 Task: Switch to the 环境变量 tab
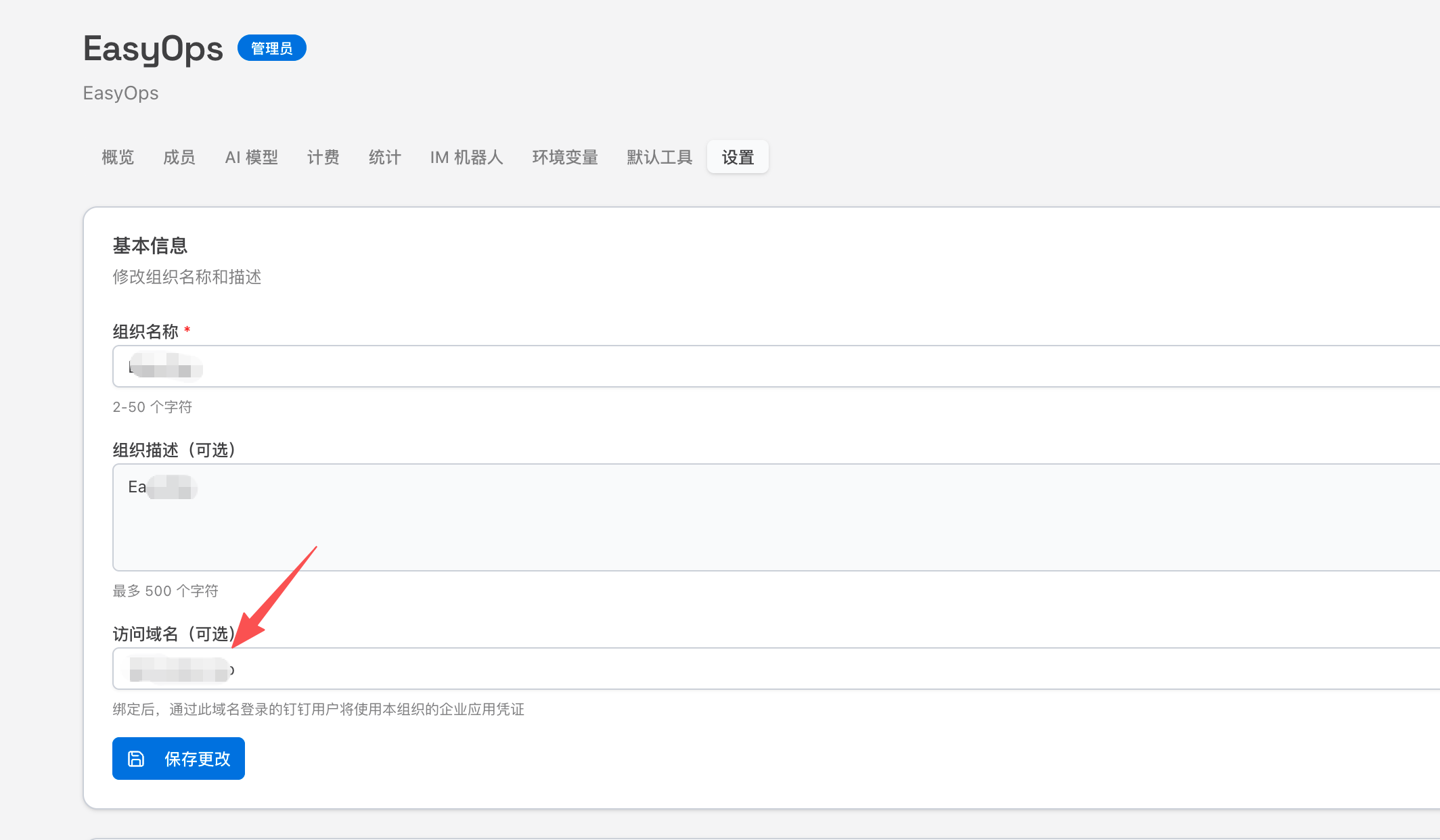pyautogui.click(x=564, y=158)
